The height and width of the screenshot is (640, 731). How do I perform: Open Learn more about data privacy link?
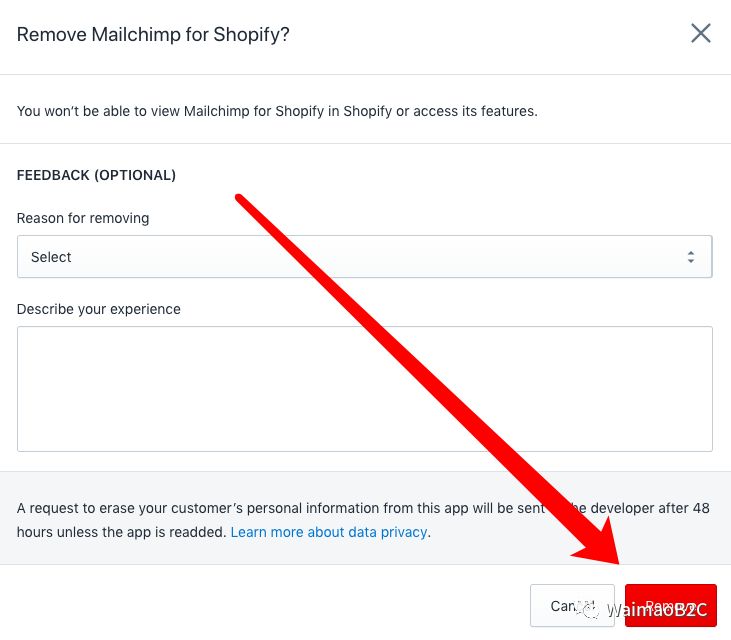pyautogui.click(x=329, y=532)
